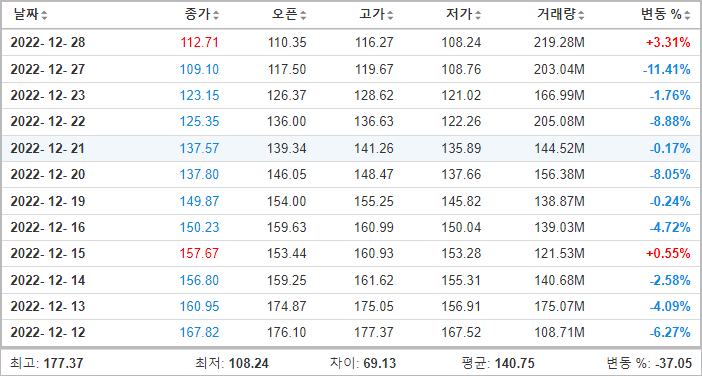Sort by the 거래량 column sort arrows

click(x=581, y=16)
